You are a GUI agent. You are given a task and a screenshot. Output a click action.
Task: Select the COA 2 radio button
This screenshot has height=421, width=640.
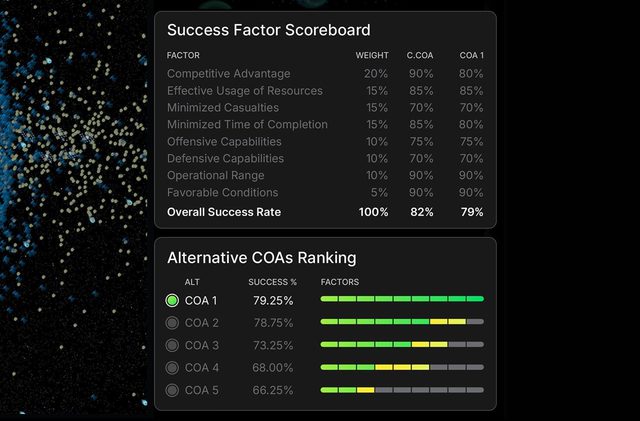(172, 323)
